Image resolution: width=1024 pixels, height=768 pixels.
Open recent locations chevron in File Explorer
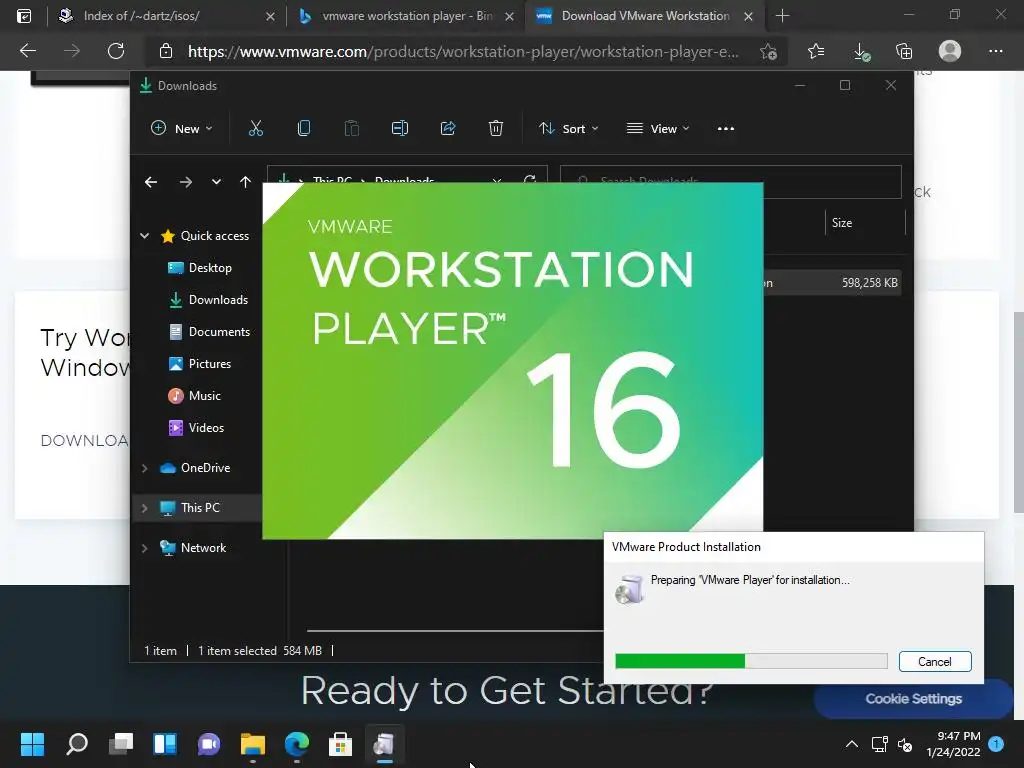216,182
